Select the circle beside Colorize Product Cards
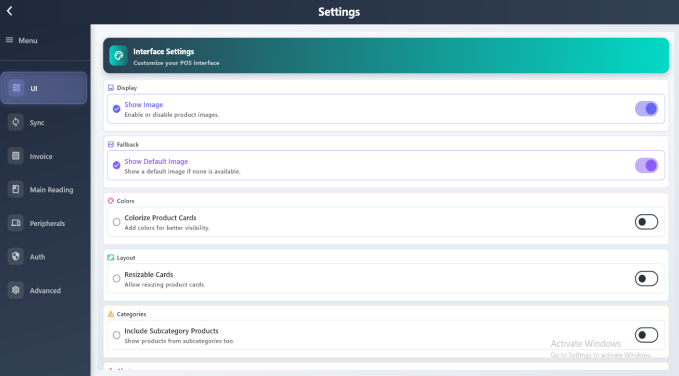Image resolution: width=679 pixels, height=376 pixels. tap(116, 222)
